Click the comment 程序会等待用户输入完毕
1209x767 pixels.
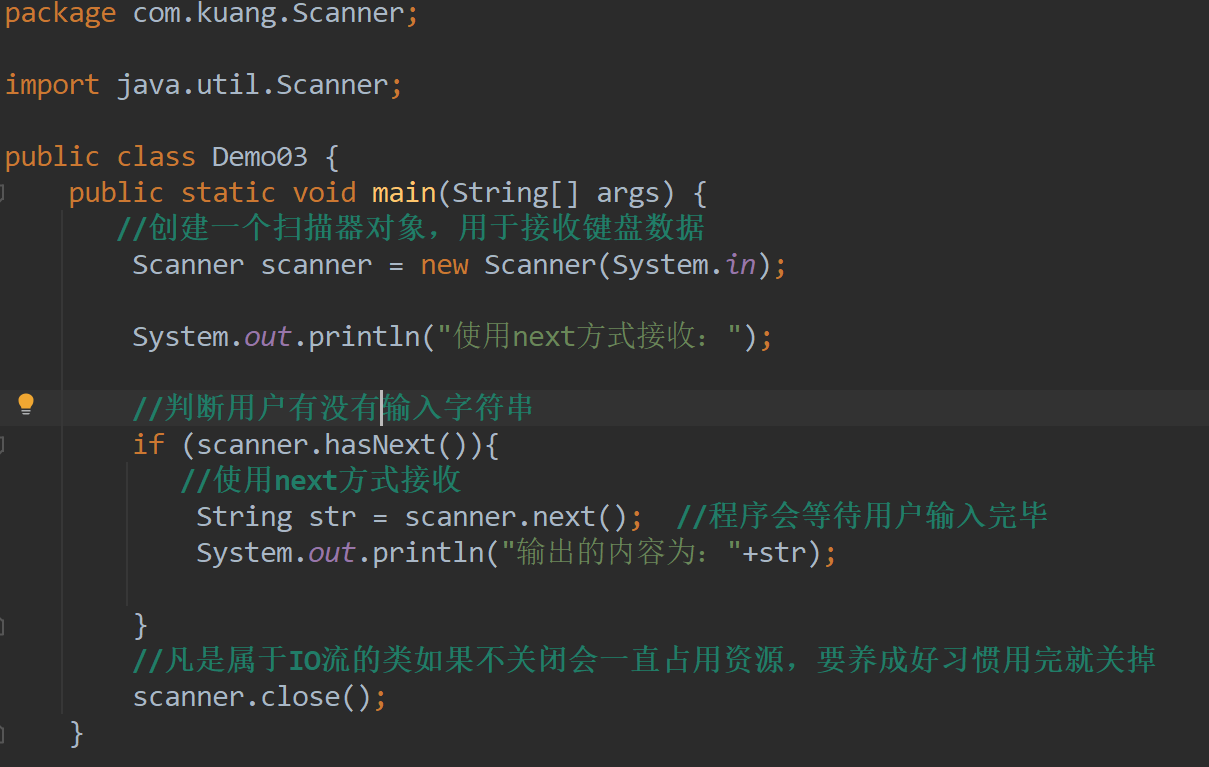pos(862,517)
